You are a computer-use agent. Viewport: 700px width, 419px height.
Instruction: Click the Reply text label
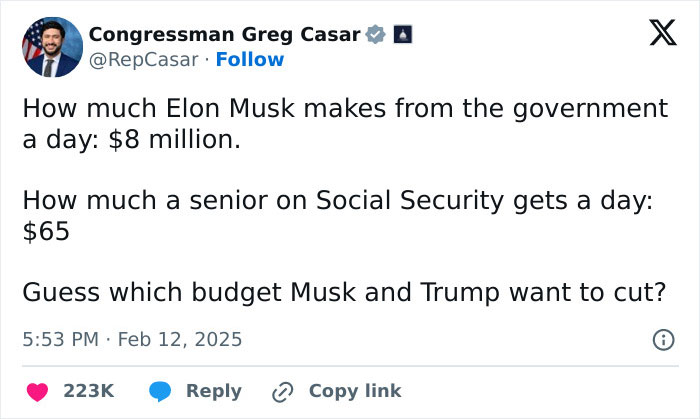(x=212, y=391)
